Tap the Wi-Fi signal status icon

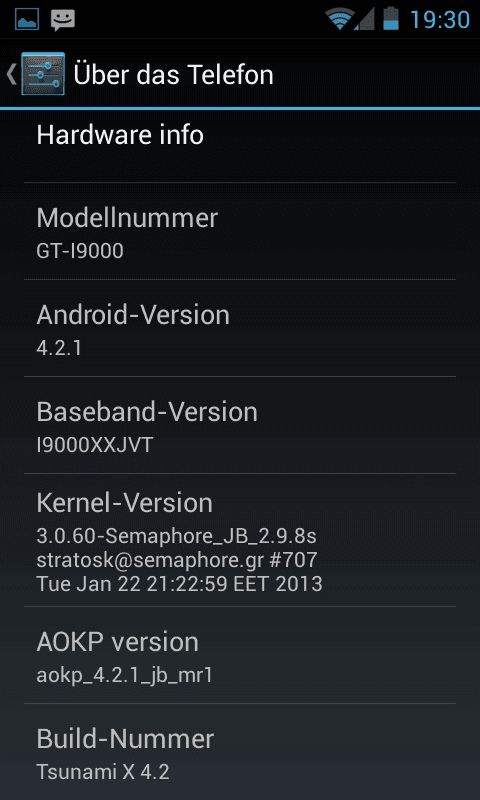point(340,19)
